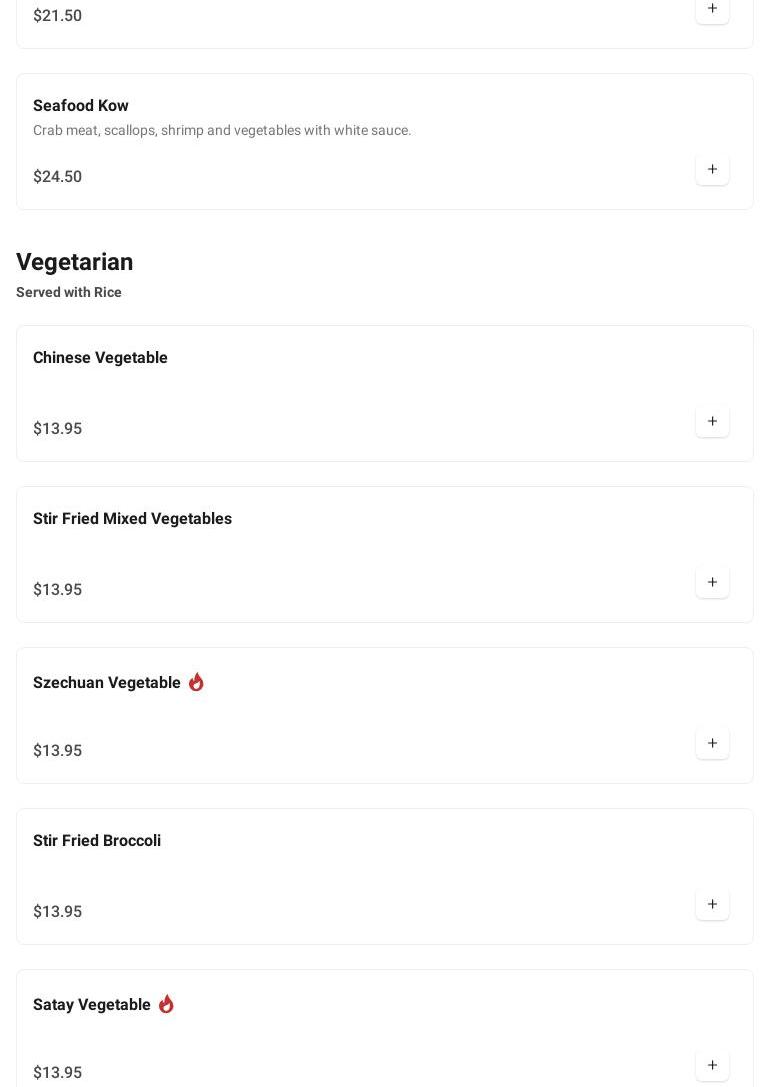This screenshot has width=770, height=1087.
Task: Add Chinese Vegetable with plus button
Action: 712,421
